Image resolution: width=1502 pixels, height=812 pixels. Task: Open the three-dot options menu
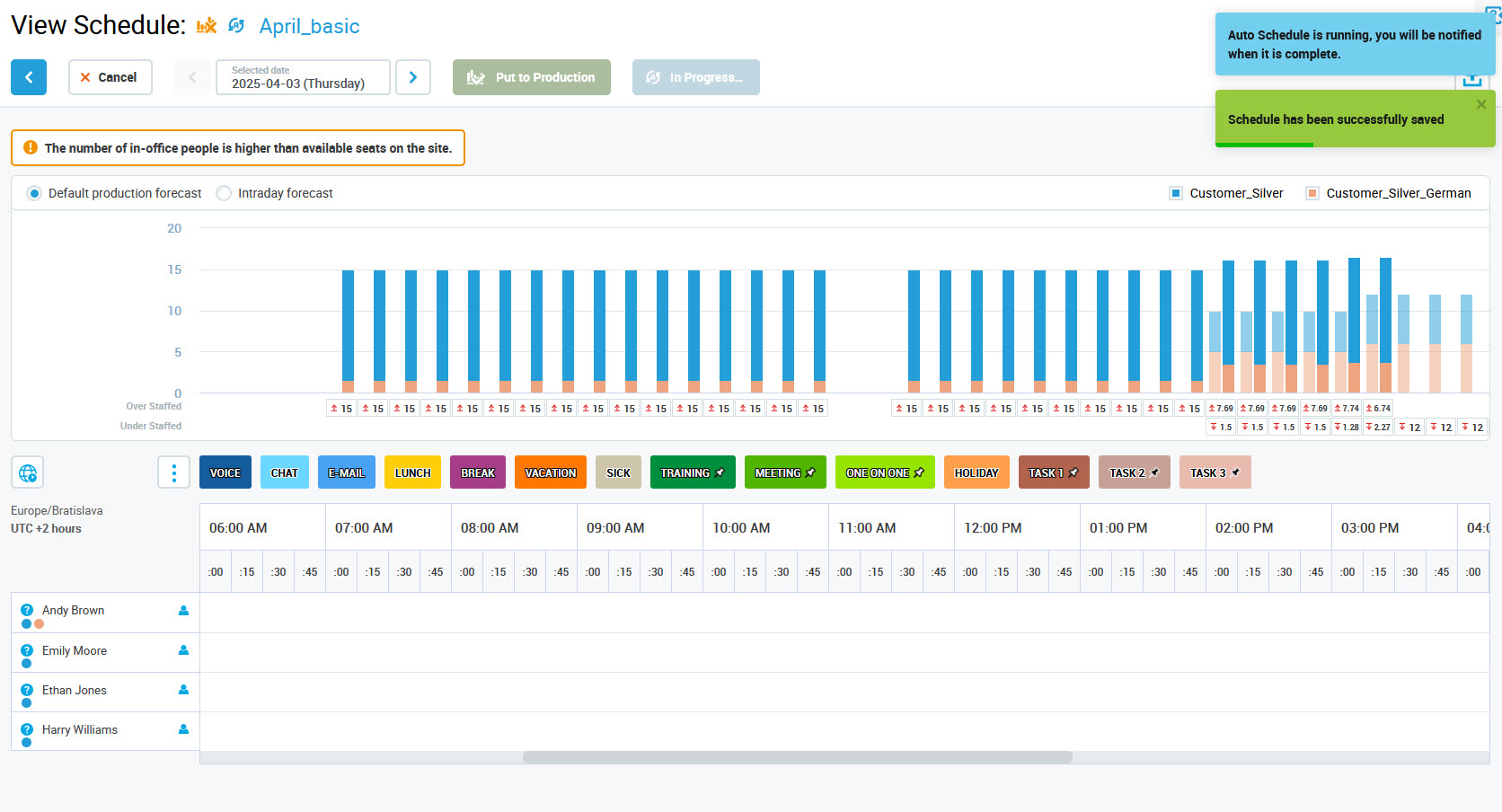[x=173, y=472]
